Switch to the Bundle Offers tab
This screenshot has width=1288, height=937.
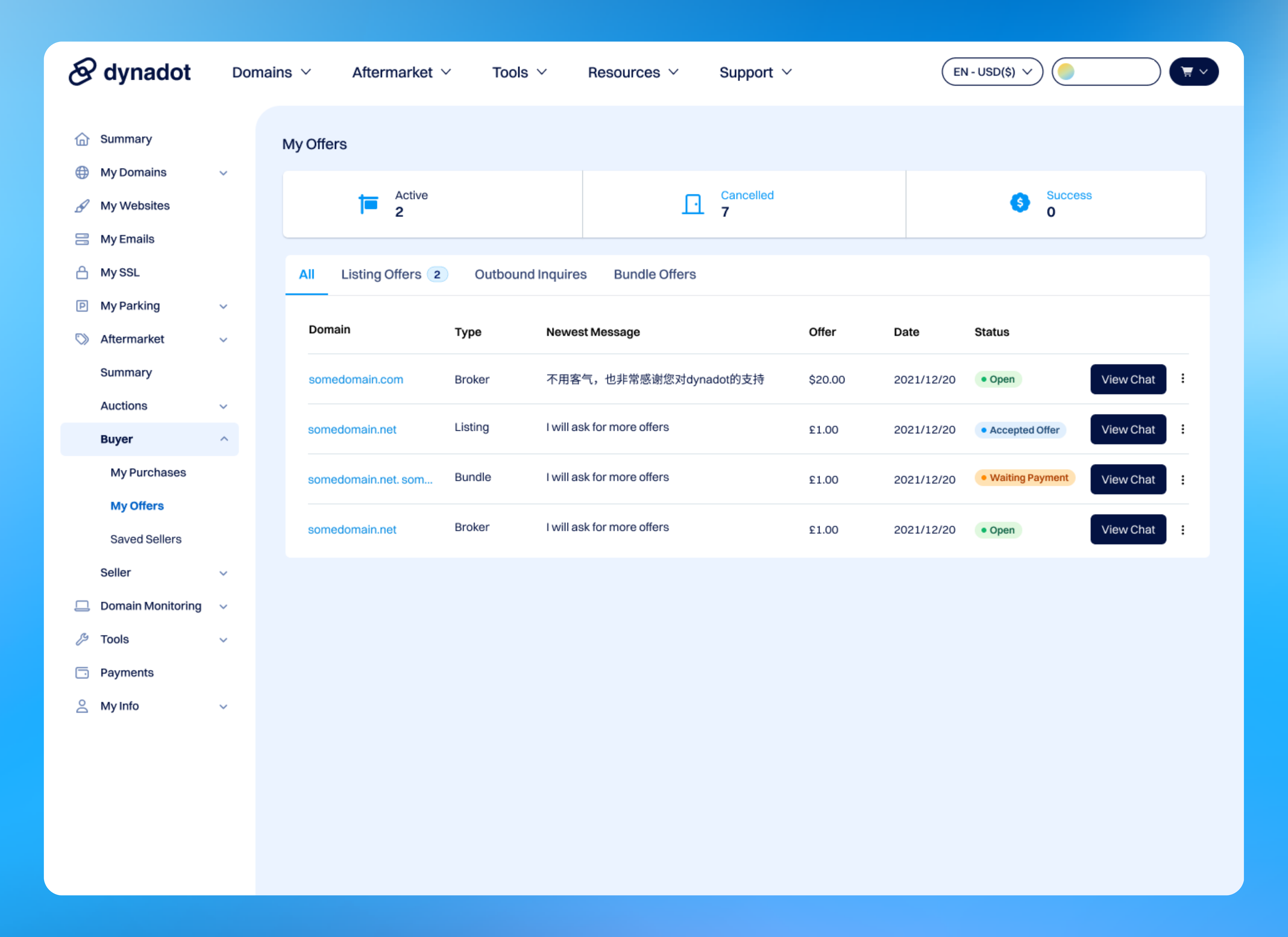(x=655, y=274)
